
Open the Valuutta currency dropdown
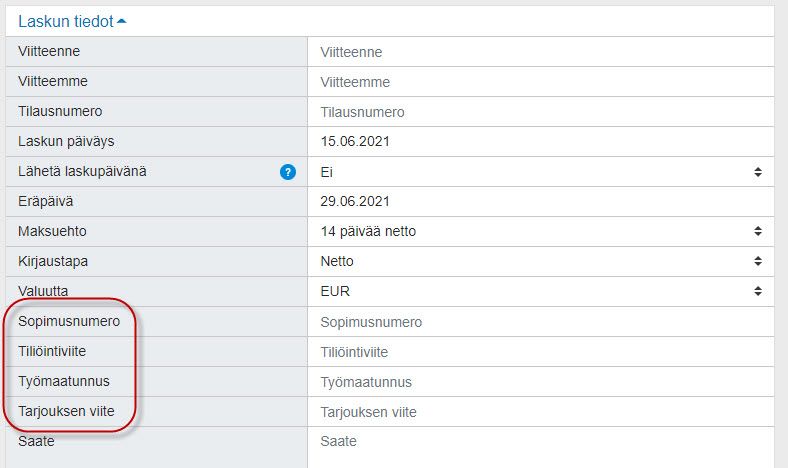coord(540,292)
